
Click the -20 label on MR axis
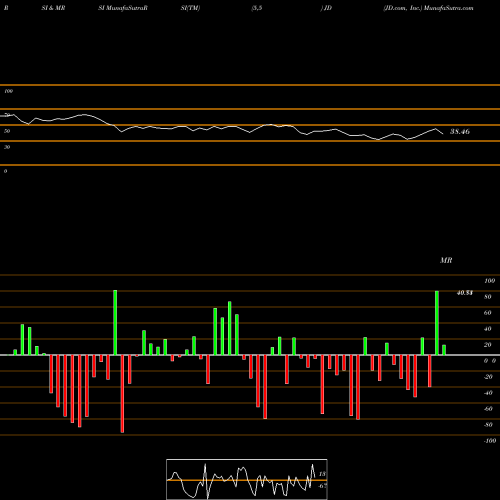pos(488,377)
